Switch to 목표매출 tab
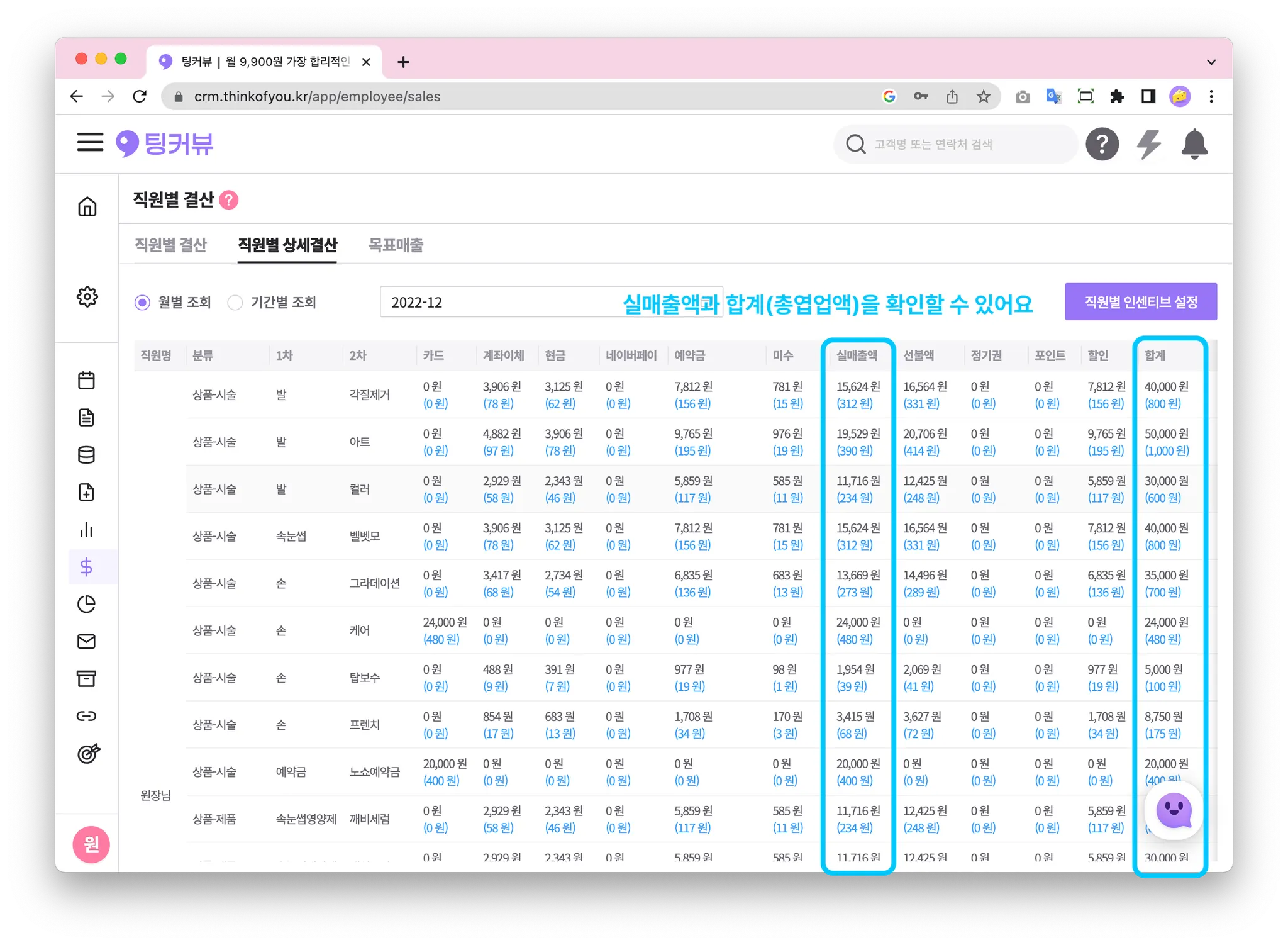 click(396, 245)
